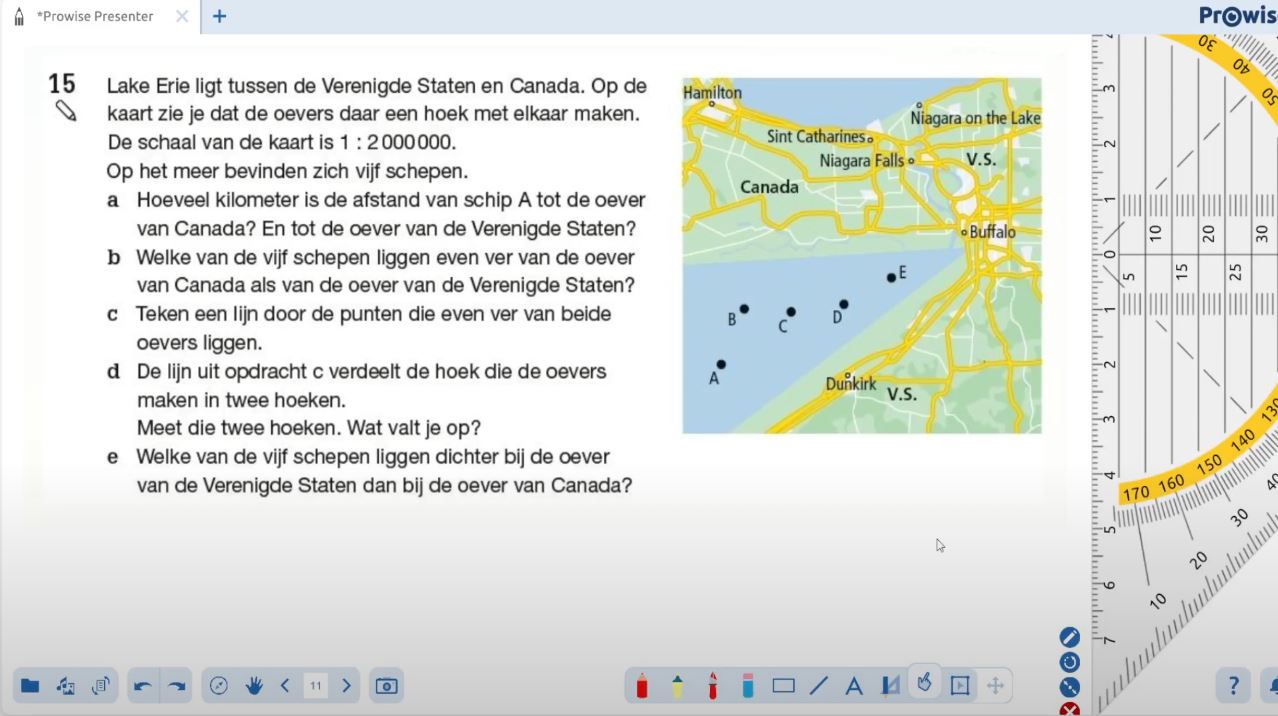
Task: Open the media library icon
Action: 66,686
